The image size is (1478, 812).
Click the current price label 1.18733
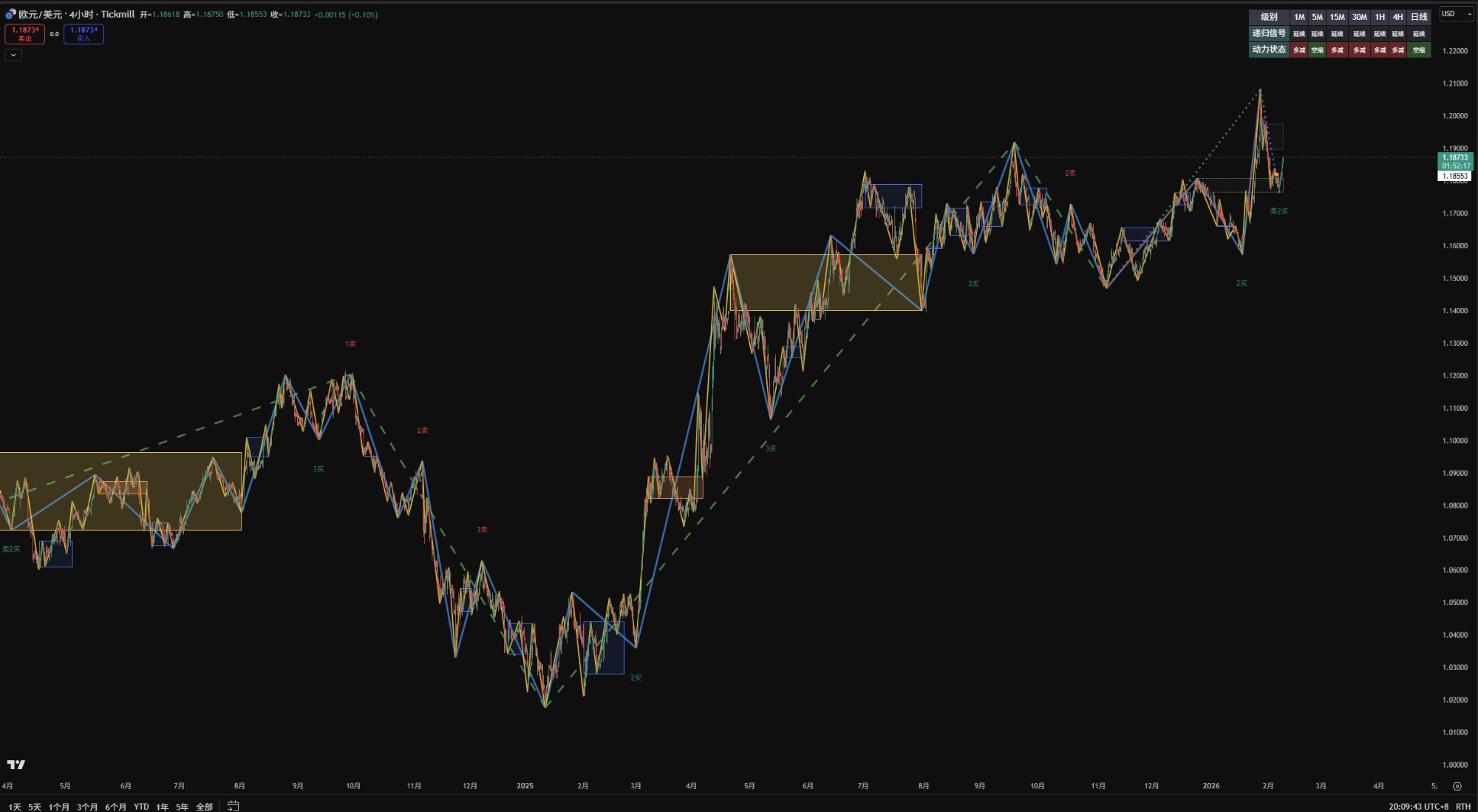[1454, 157]
